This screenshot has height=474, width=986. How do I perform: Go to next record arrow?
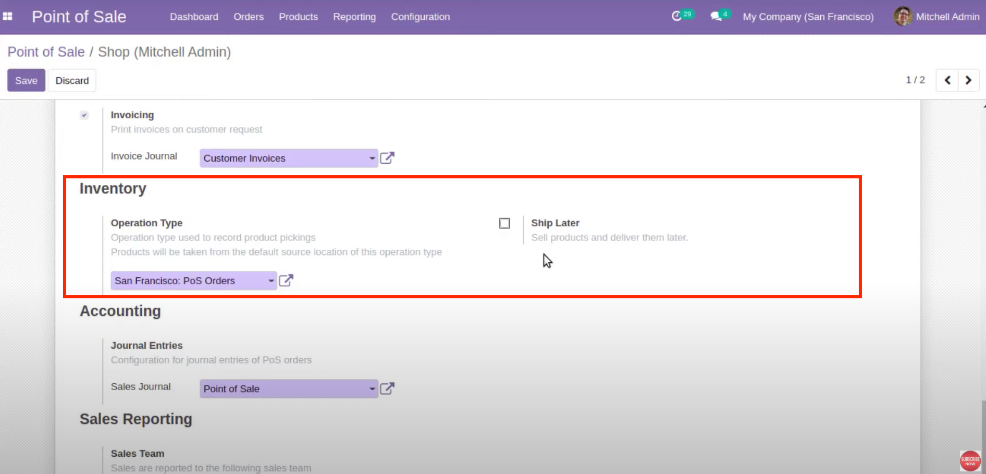(x=968, y=80)
